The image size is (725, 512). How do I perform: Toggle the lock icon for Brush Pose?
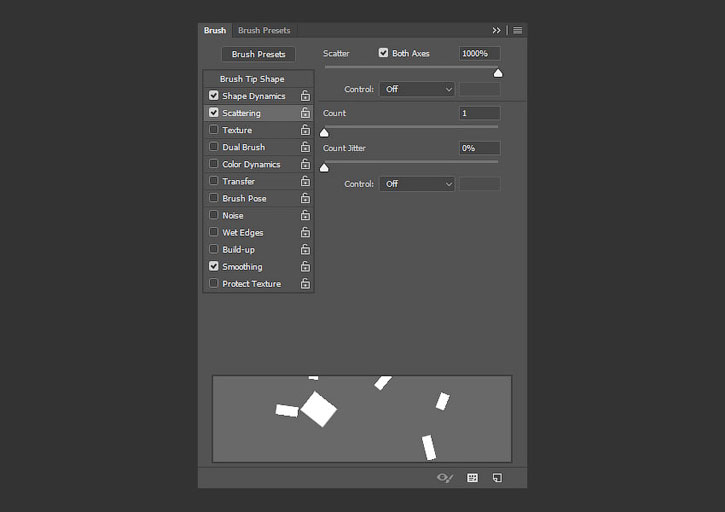click(x=305, y=198)
